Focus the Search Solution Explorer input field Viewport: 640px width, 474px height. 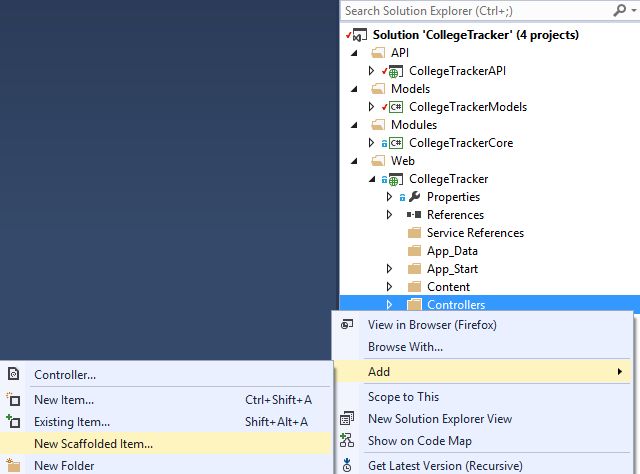476,11
